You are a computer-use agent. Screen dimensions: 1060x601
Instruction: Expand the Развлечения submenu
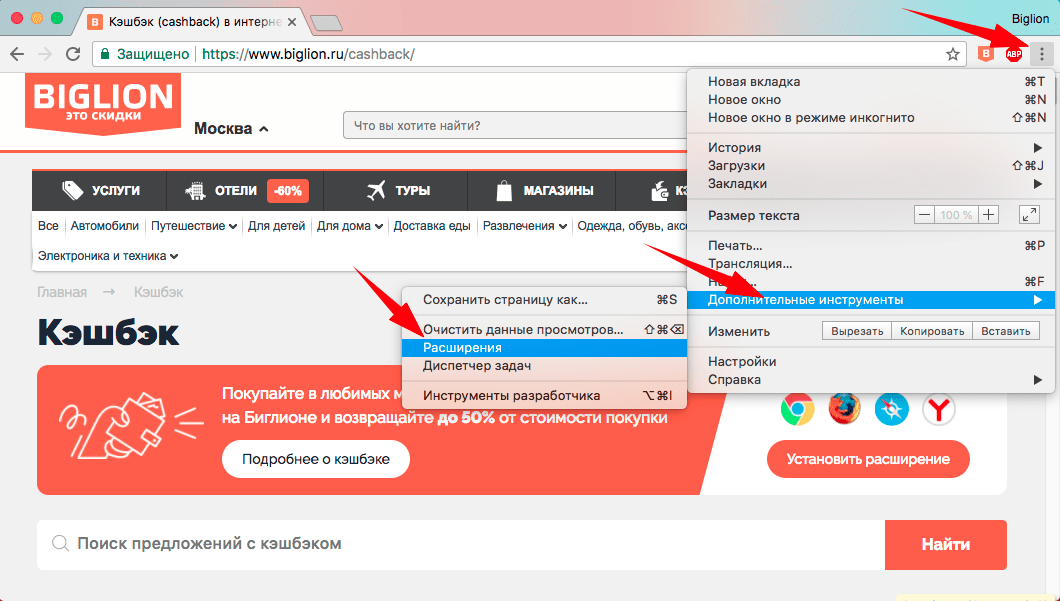click(525, 226)
